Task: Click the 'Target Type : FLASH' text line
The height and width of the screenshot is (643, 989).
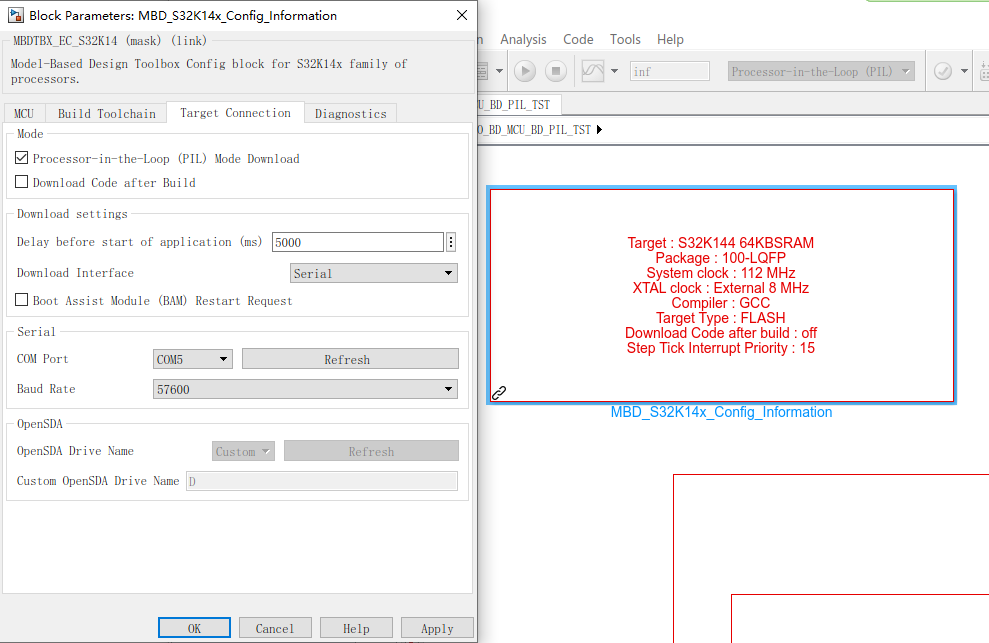Action: (721, 318)
